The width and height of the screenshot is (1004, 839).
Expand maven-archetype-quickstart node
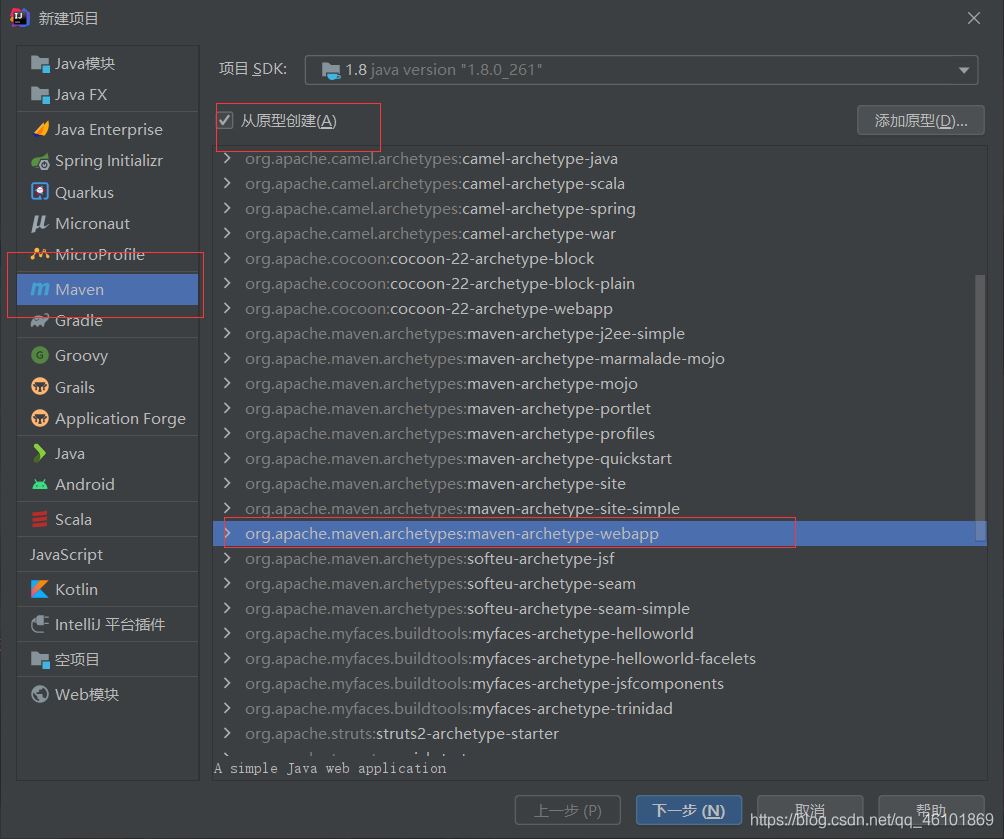[x=227, y=458]
